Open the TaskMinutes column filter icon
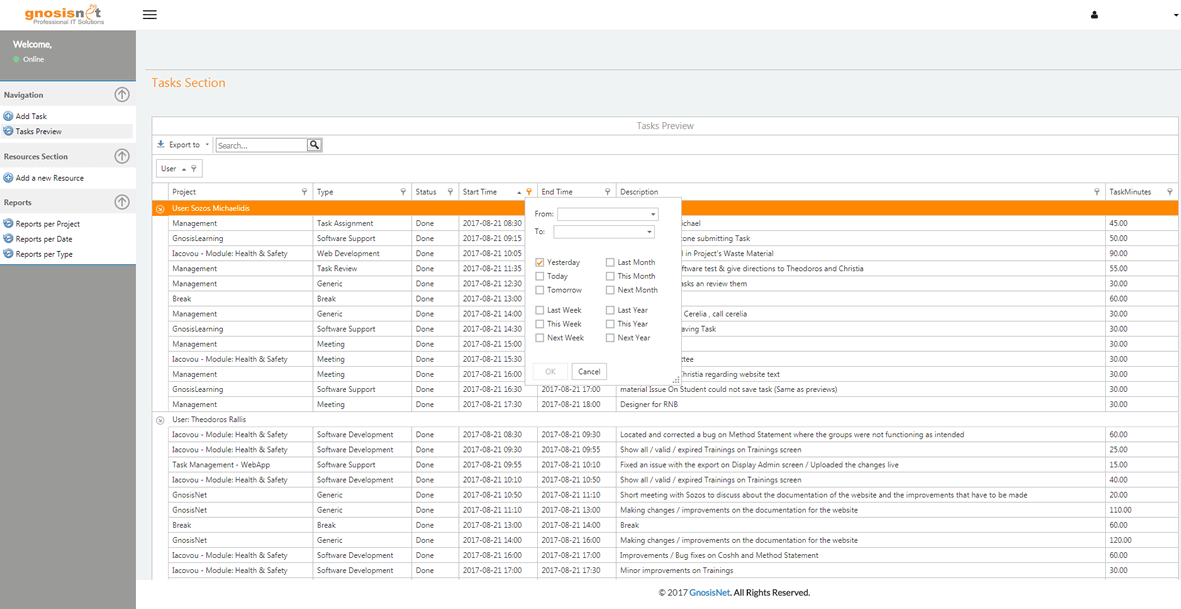 (x=1170, y=192)
